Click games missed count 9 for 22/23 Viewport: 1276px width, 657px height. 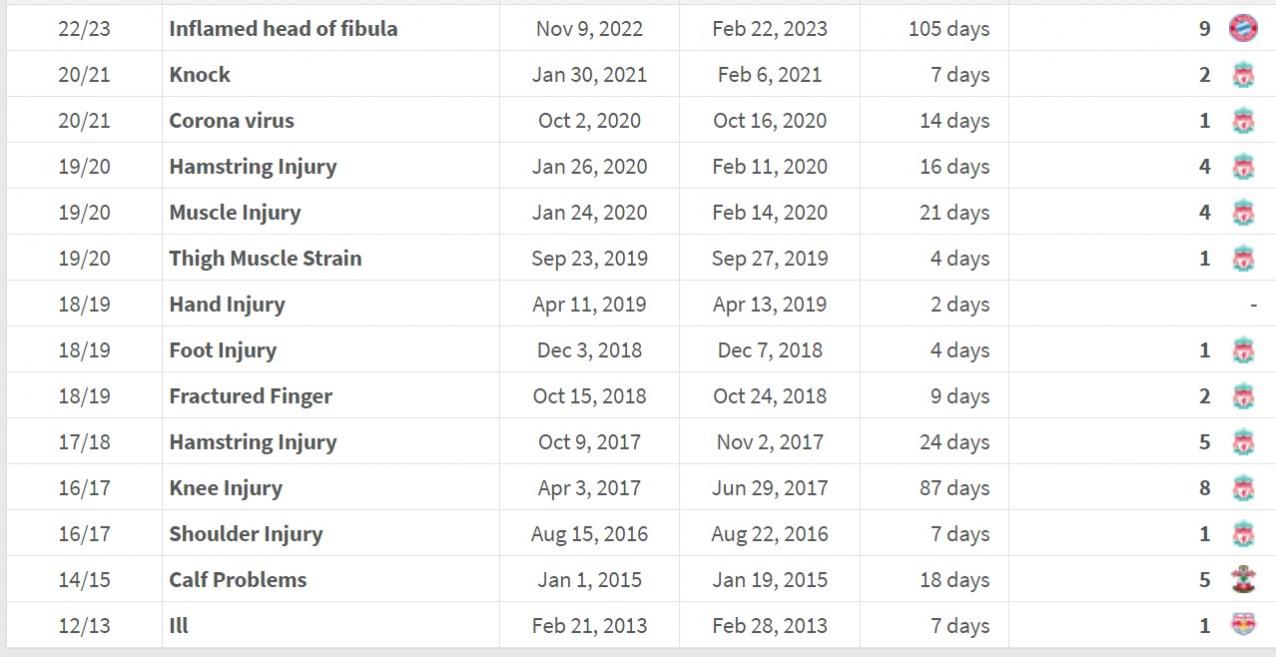click(1205, 28)
